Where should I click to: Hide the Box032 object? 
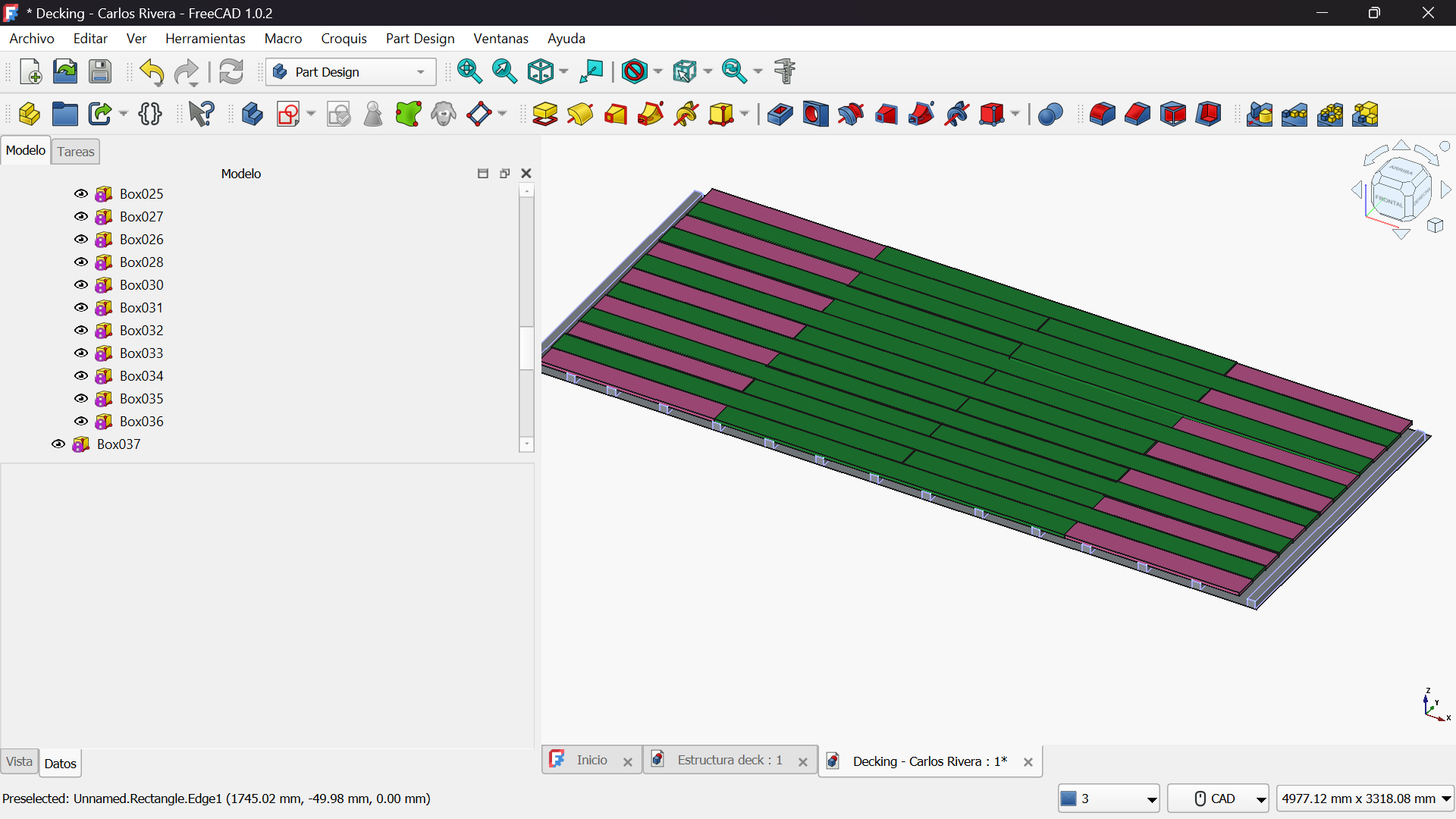click(x=81, y=331)
